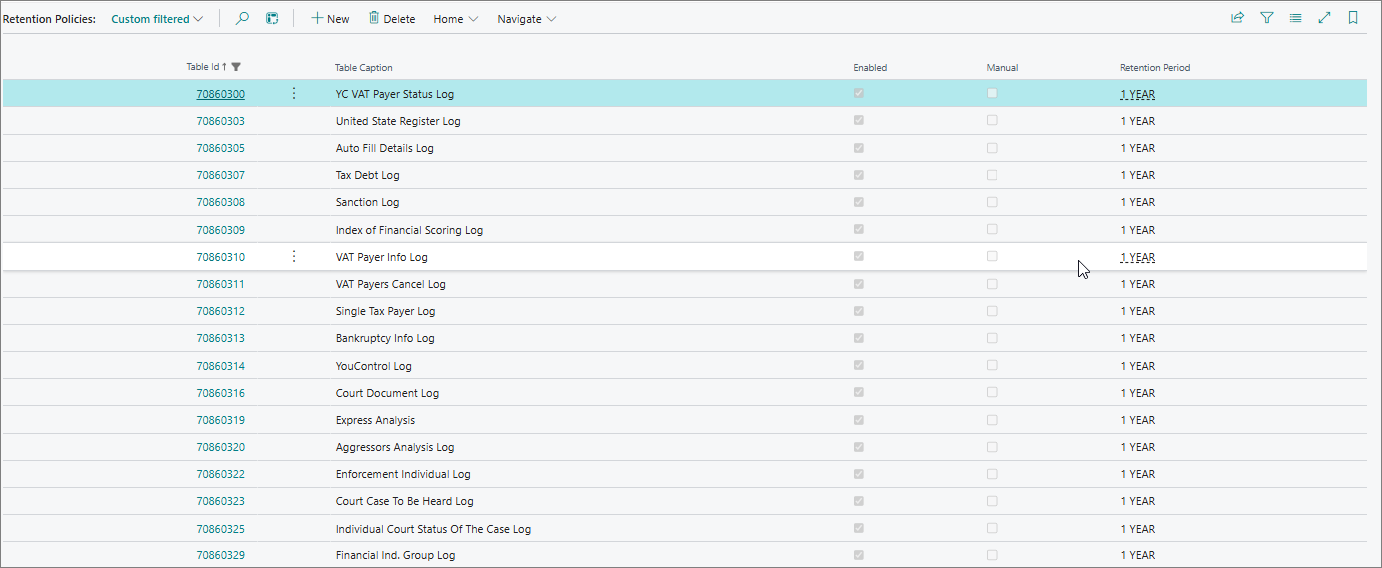1382x568 pixels.
Task: Open Table Id link 70860312
Action: point(220,311)
